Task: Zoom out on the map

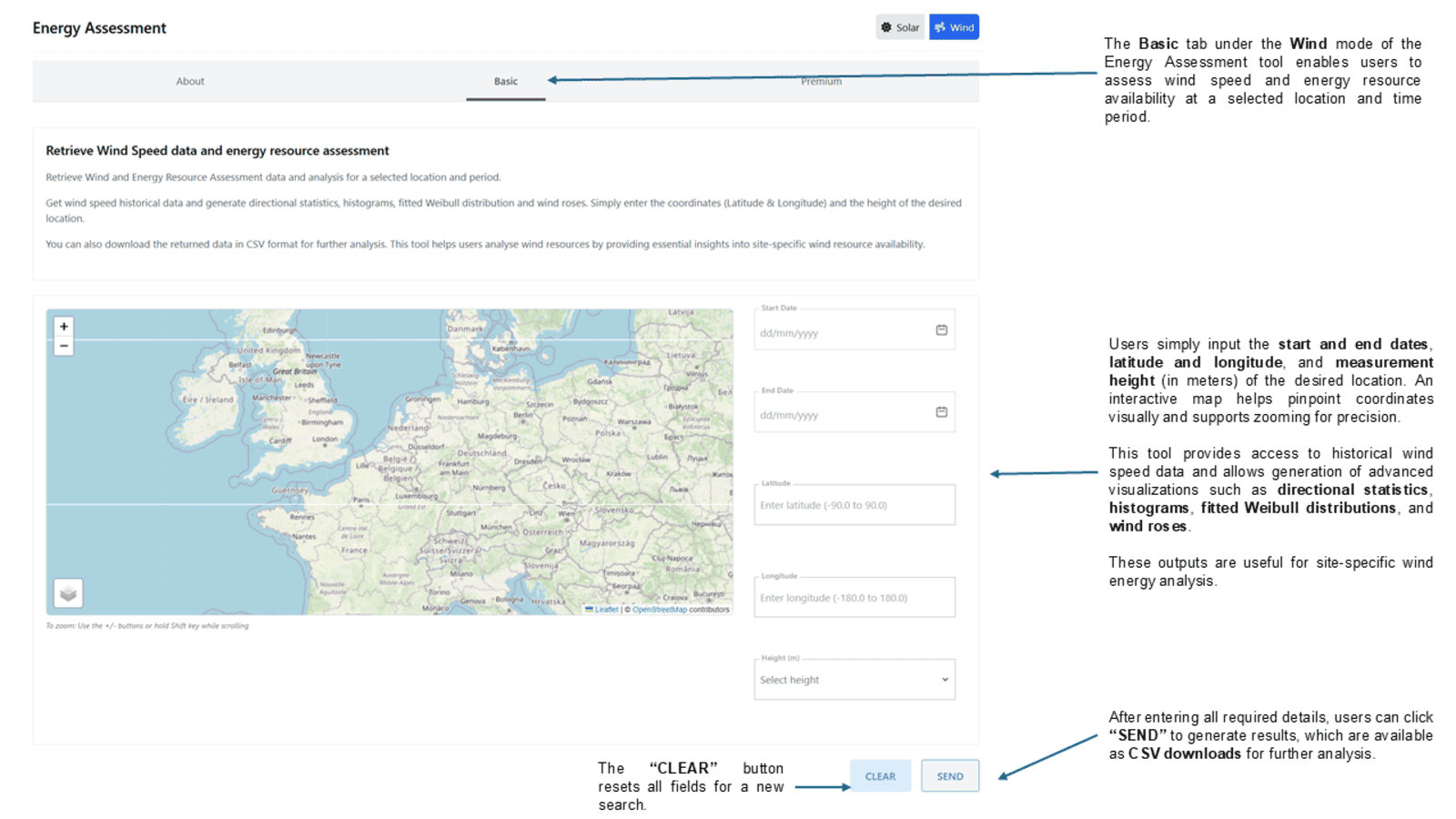Action: pos(64,346)
